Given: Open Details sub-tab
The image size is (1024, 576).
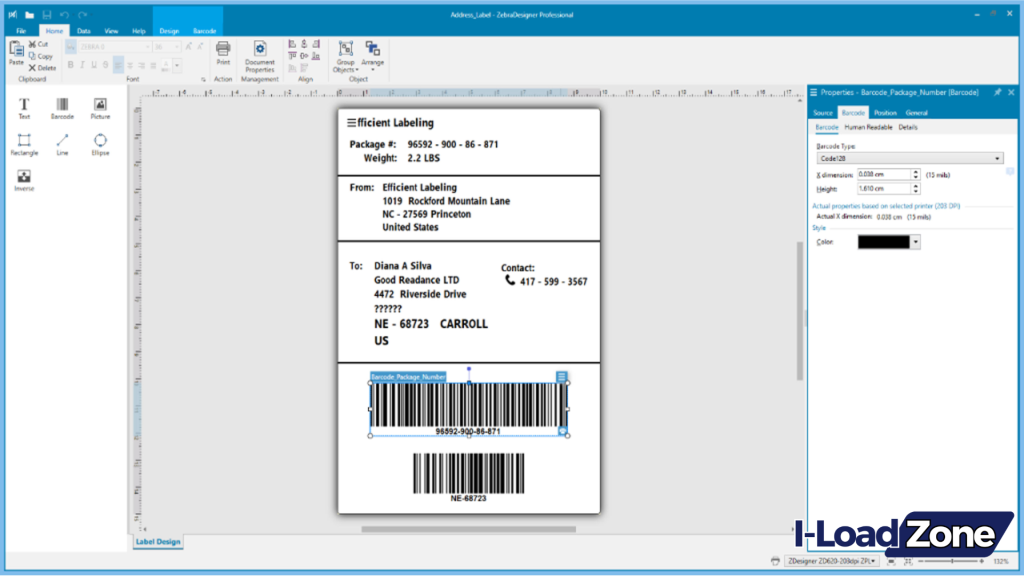Looking at the screenshot, I should tap(908, 127).
